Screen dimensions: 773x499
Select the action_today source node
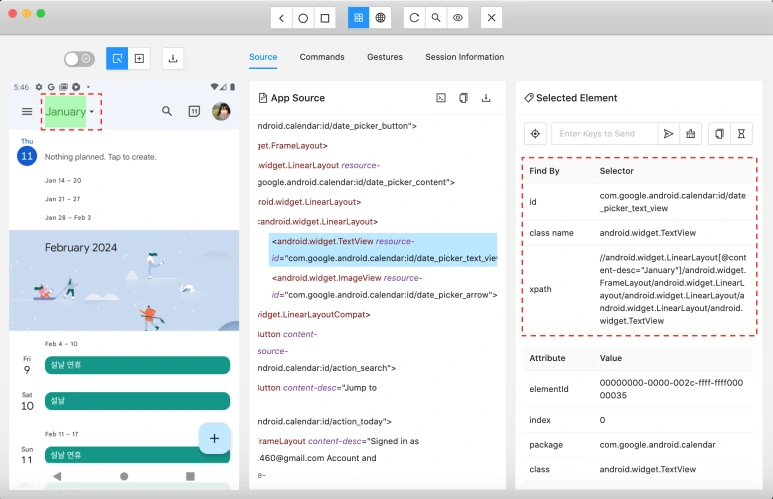coord(324,404)
